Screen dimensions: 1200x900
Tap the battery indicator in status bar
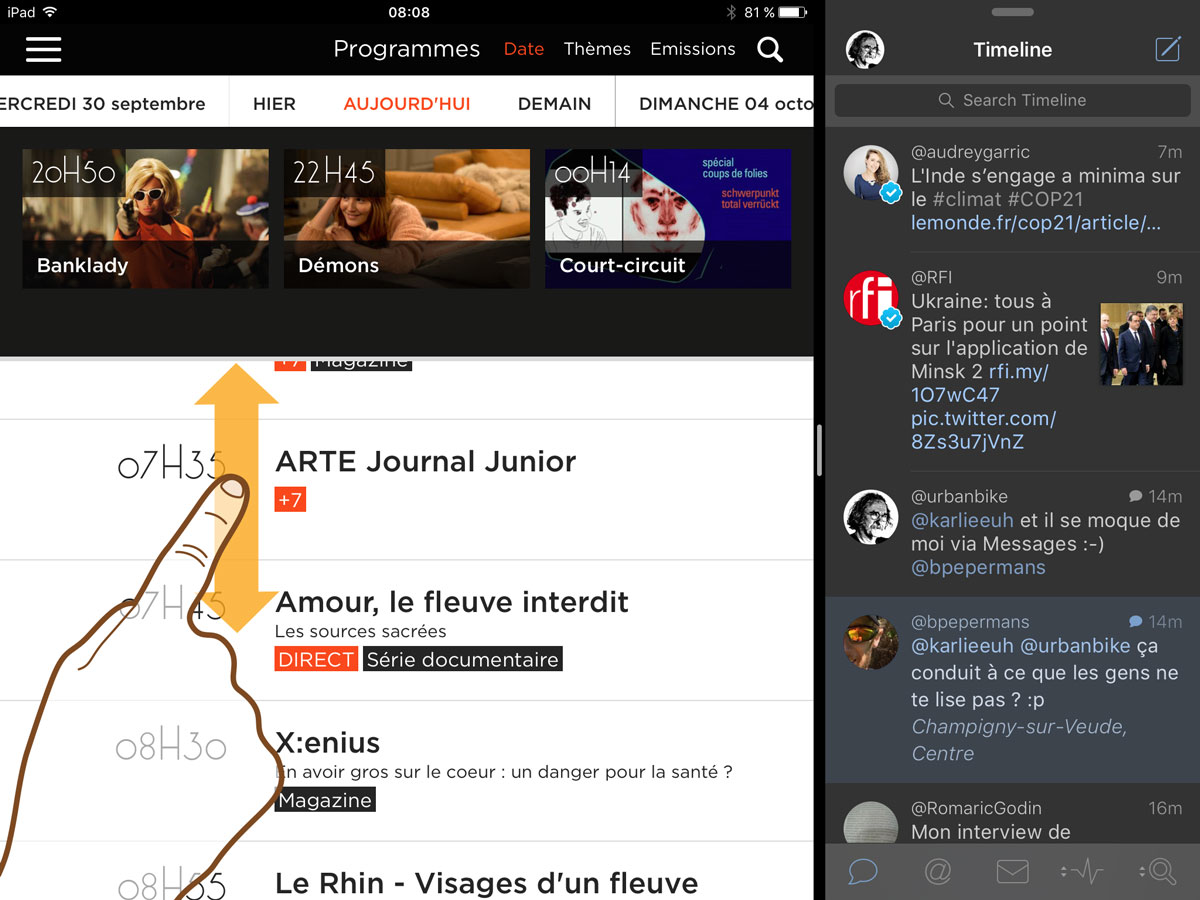point(792,12)
